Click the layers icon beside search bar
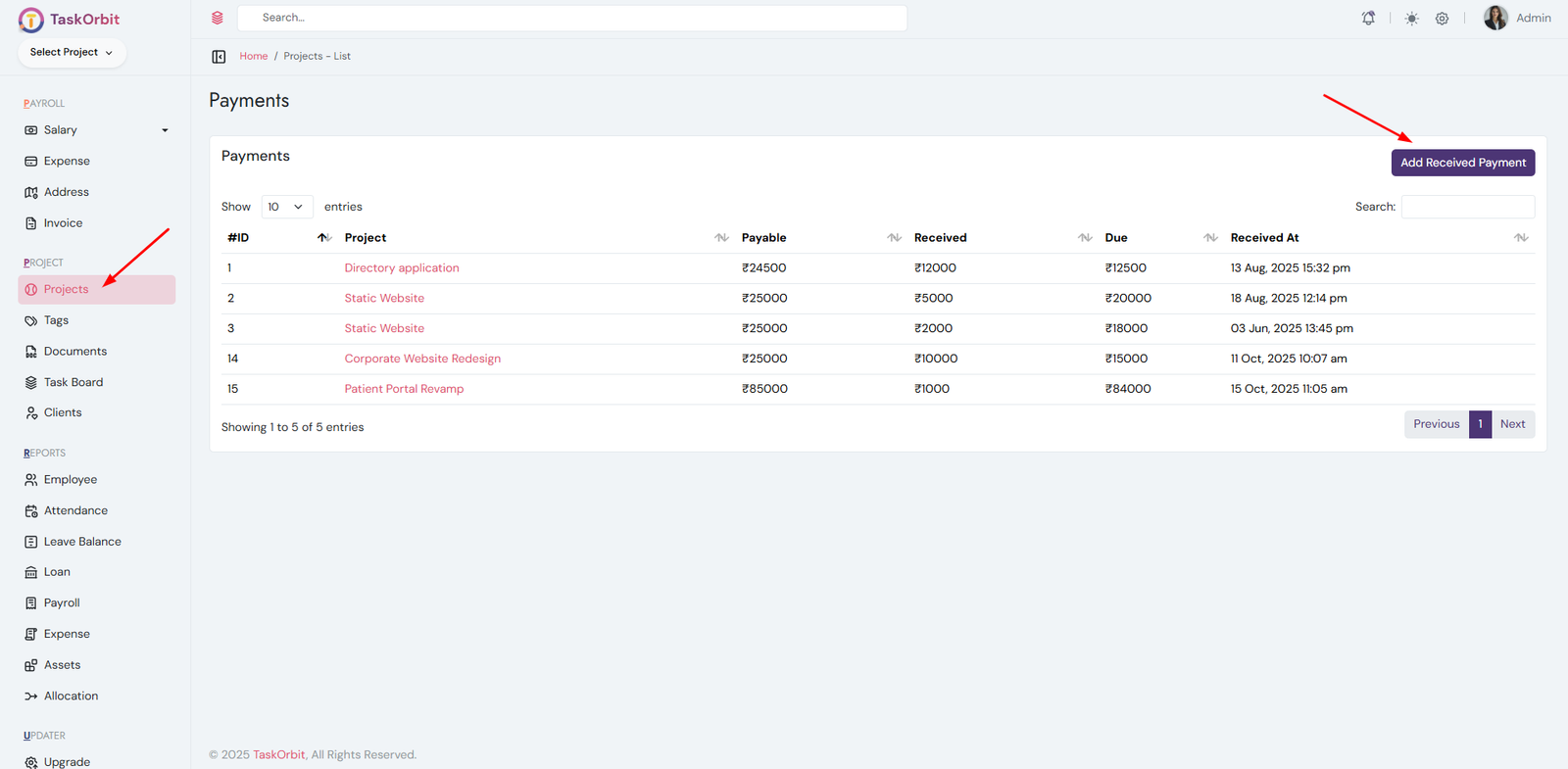This screenshot has width=1568, height=769. pyautogui.click(x=218, y=18)
